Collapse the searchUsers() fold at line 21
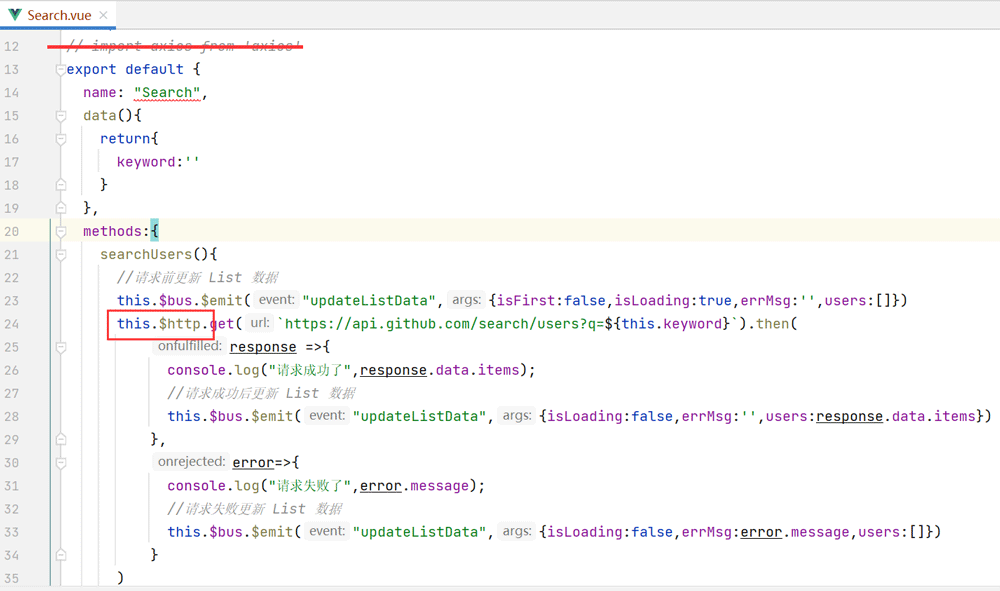The height and width of the screenshot is (591, 1000). 61,254
